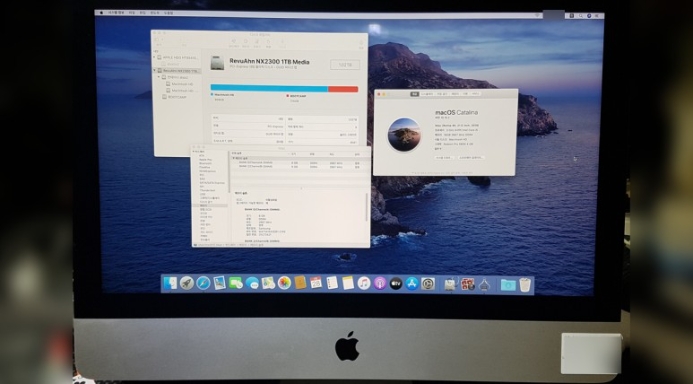This screenshot has height=384, width=693.
Task: Click First Aid in Disk Utility toolbar
Action: pos(234,43)
